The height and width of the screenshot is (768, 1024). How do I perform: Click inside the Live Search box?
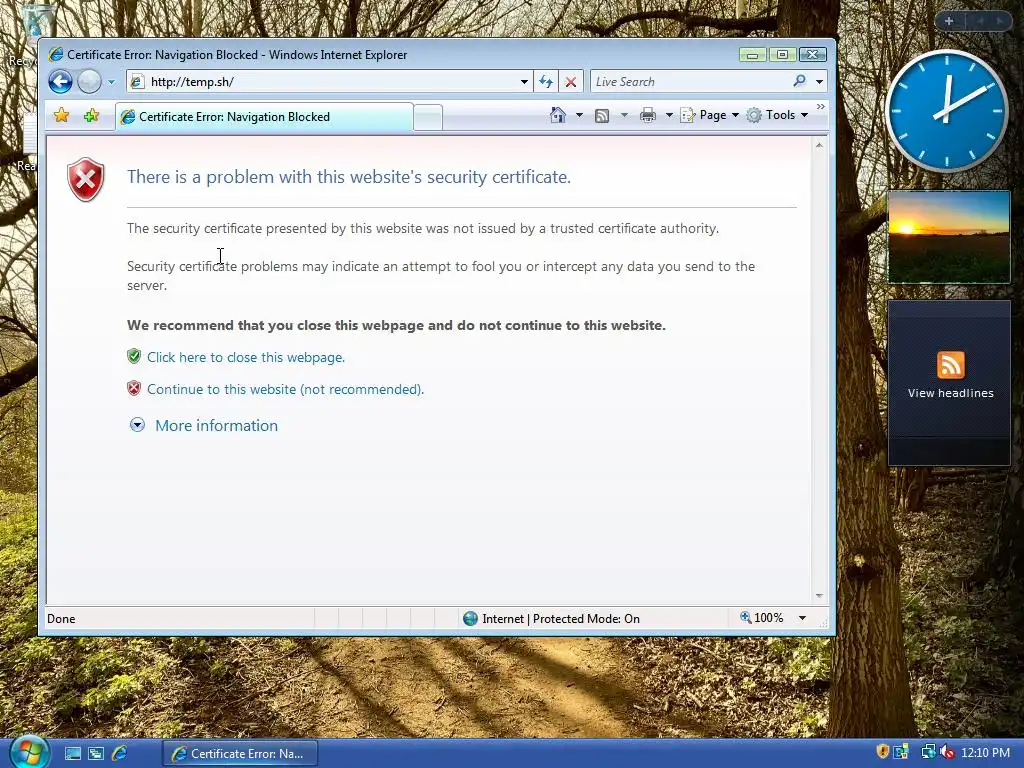pos(690,82)
